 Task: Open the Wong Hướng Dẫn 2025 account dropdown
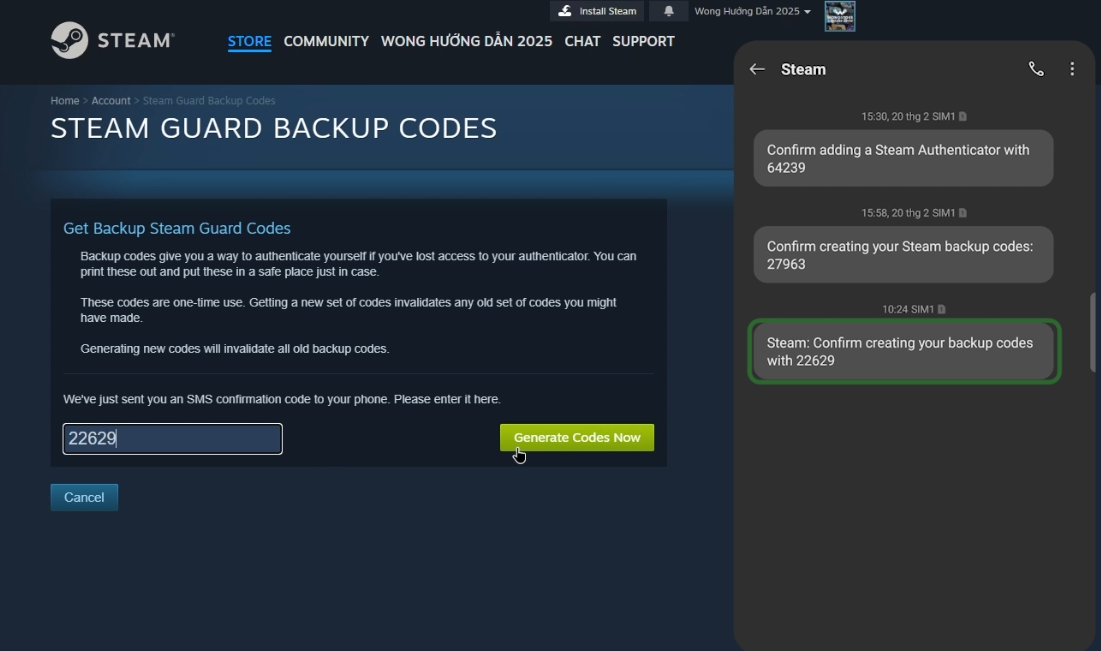(x=752, y=11)
